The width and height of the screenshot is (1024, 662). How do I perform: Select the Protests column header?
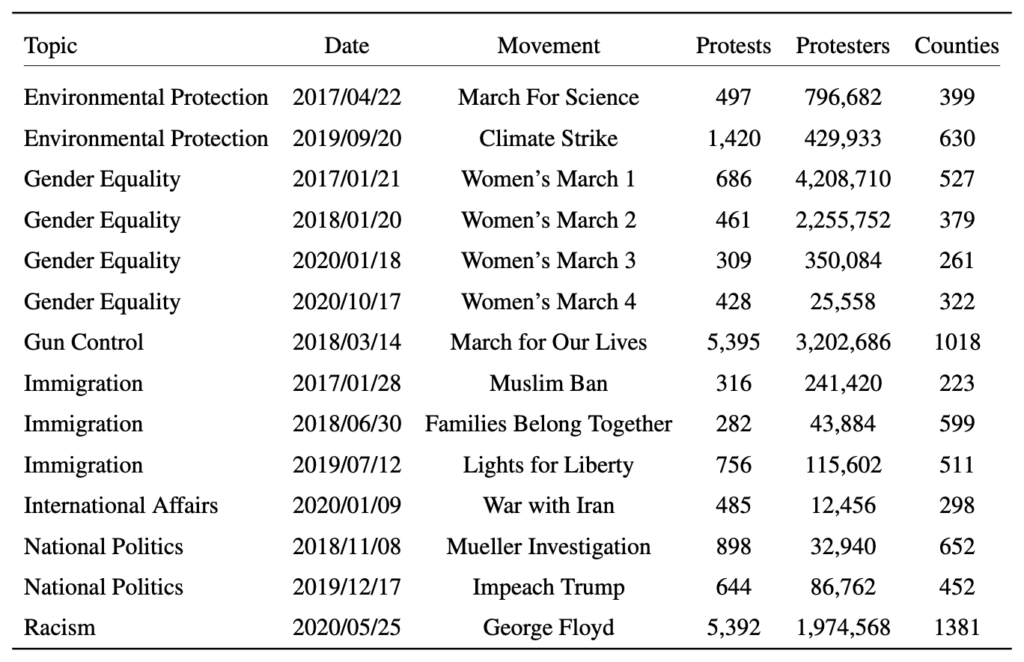(x=733, y=46)
